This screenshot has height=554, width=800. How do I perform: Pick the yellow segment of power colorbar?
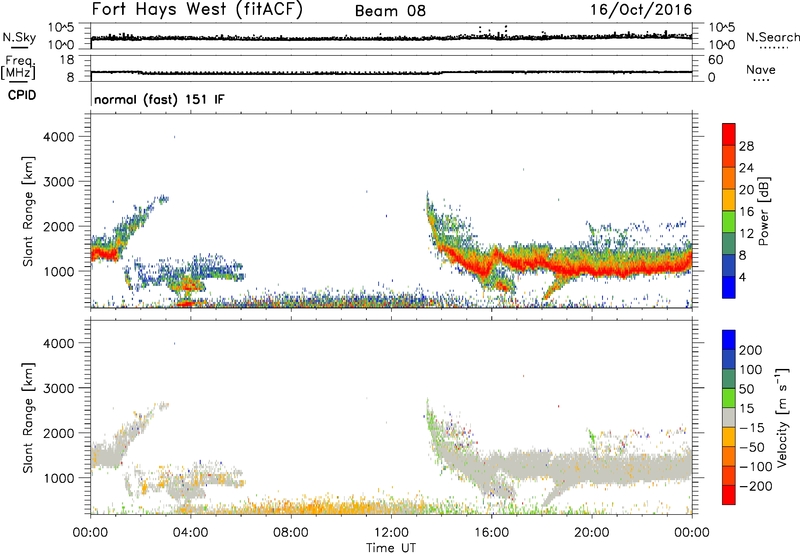[x=729, y=199]
